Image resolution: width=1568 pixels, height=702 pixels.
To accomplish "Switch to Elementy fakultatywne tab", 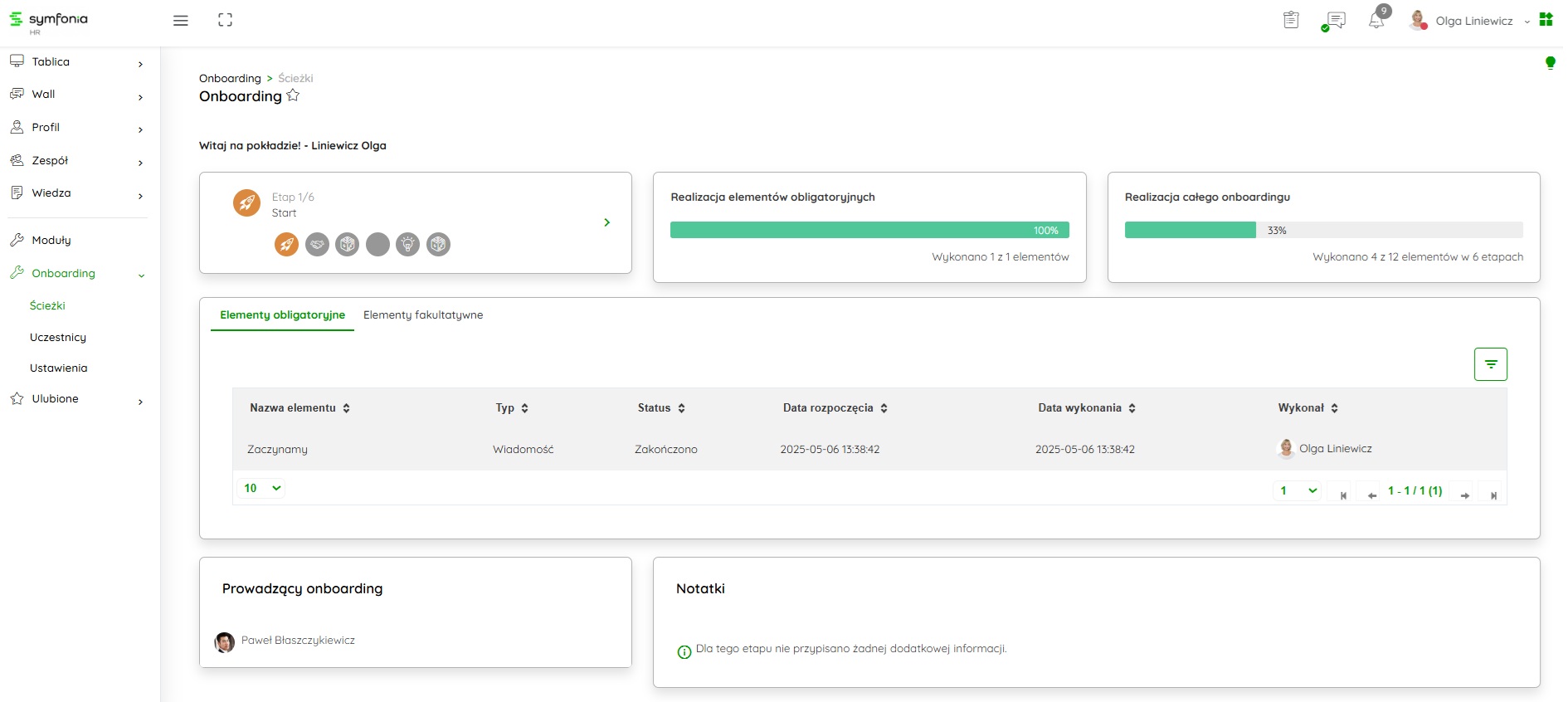I will pos(423,315).
